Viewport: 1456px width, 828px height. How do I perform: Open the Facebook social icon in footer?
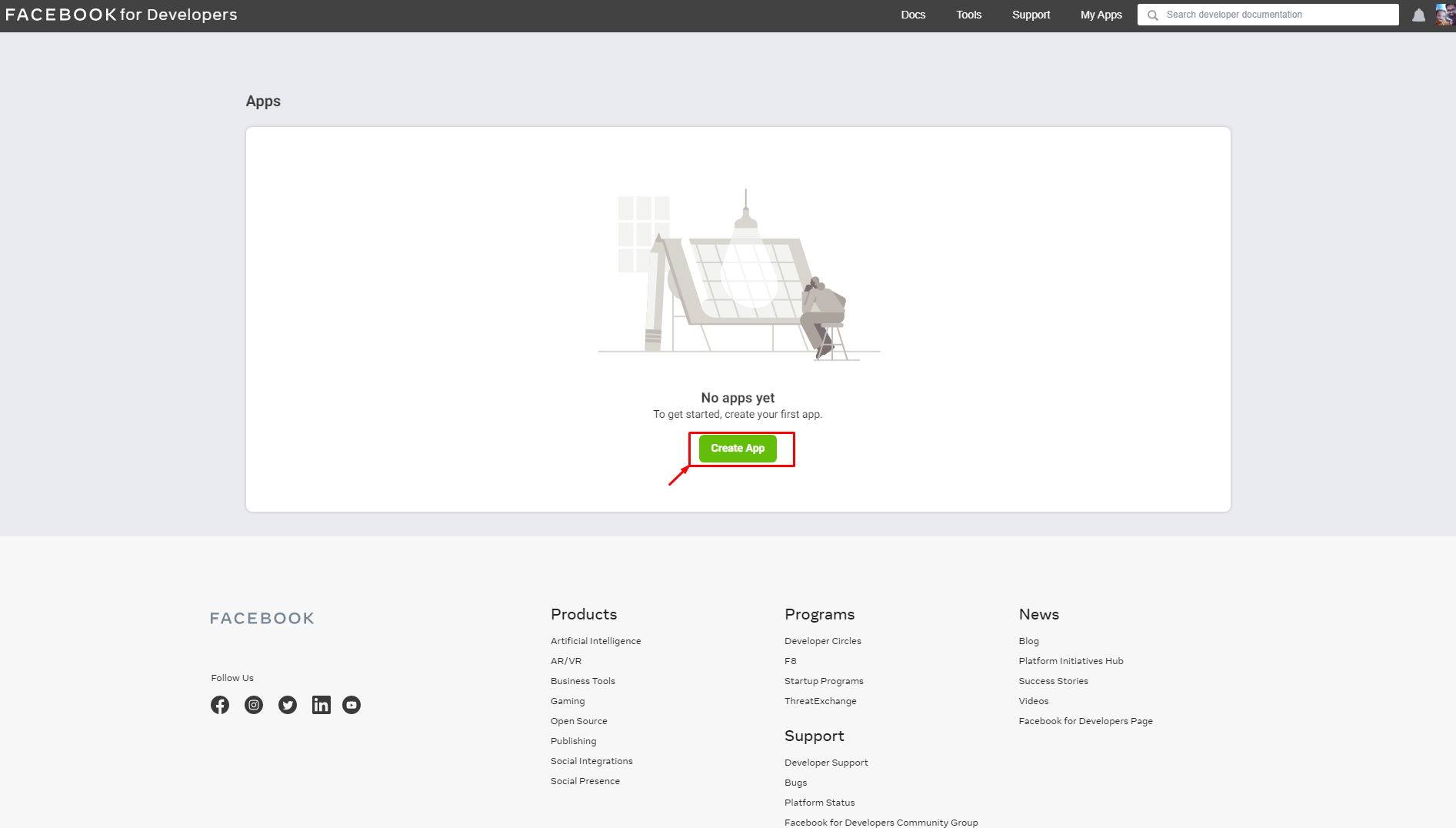coord(220,705)
